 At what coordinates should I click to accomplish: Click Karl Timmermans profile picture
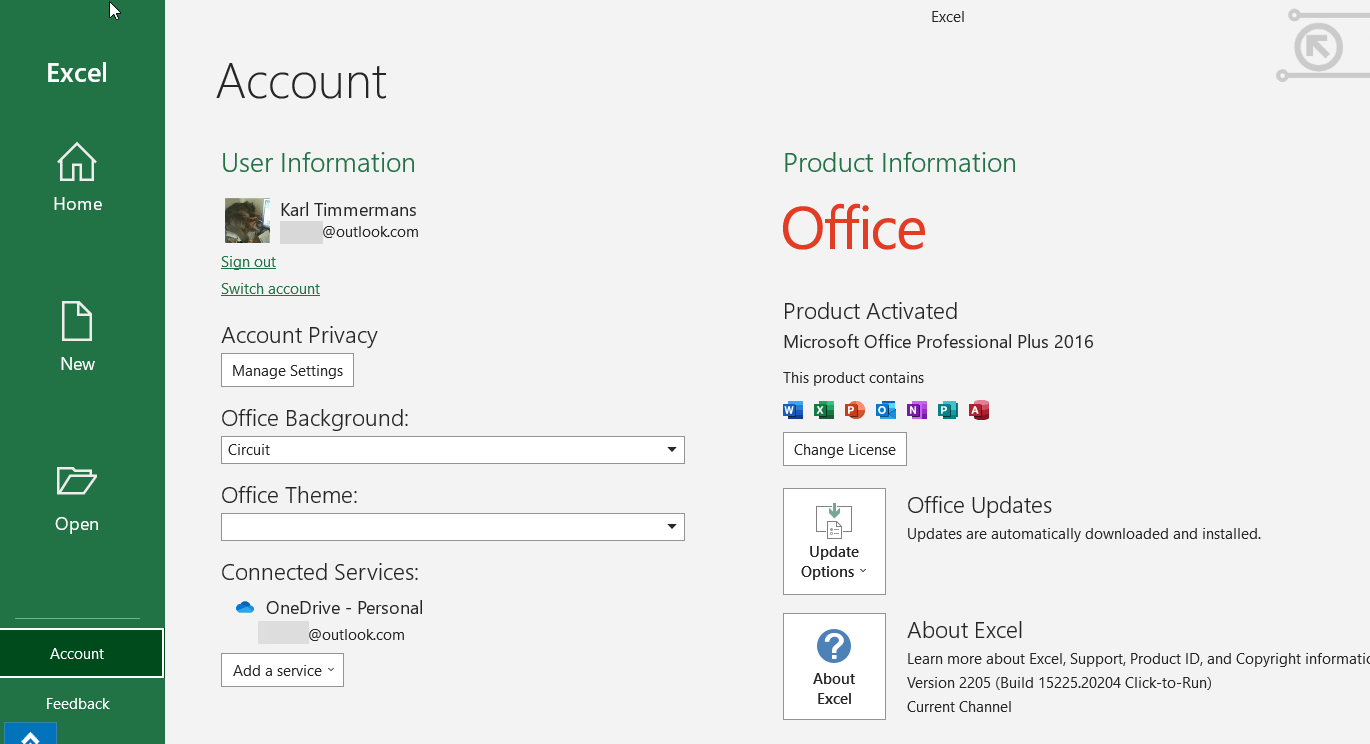(247, 220)
